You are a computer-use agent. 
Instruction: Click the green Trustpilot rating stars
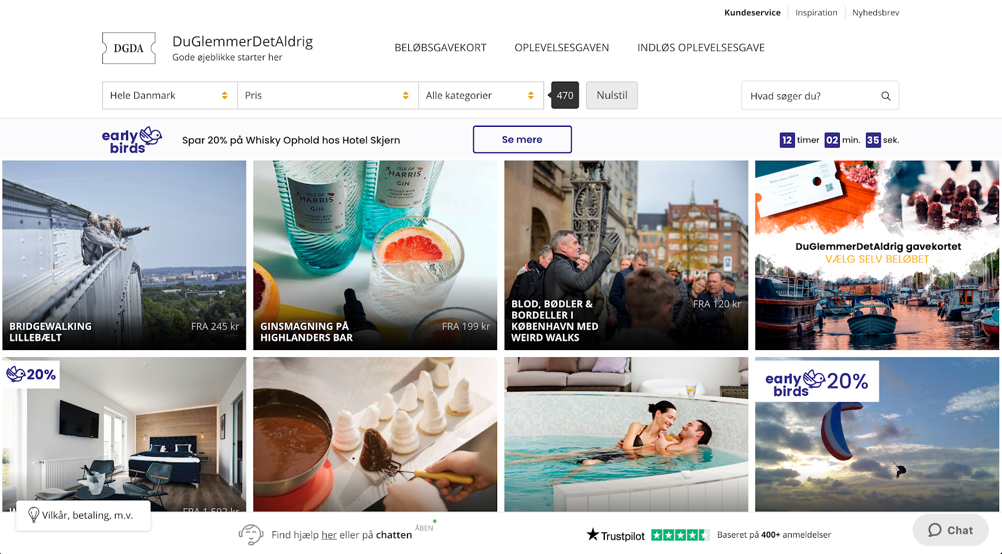(x=679, y=535)
